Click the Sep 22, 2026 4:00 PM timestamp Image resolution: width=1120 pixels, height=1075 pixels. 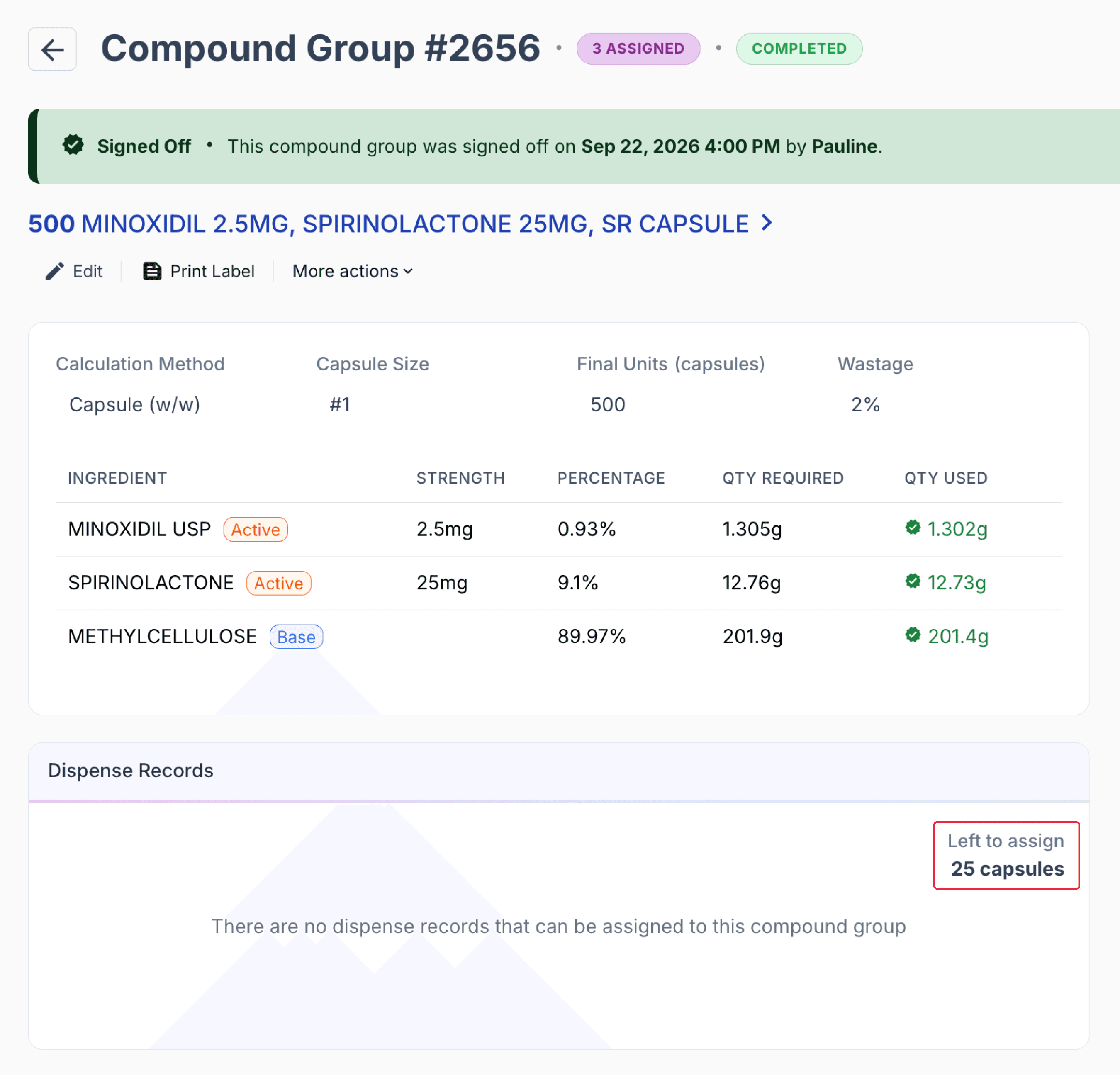[681, 146]
